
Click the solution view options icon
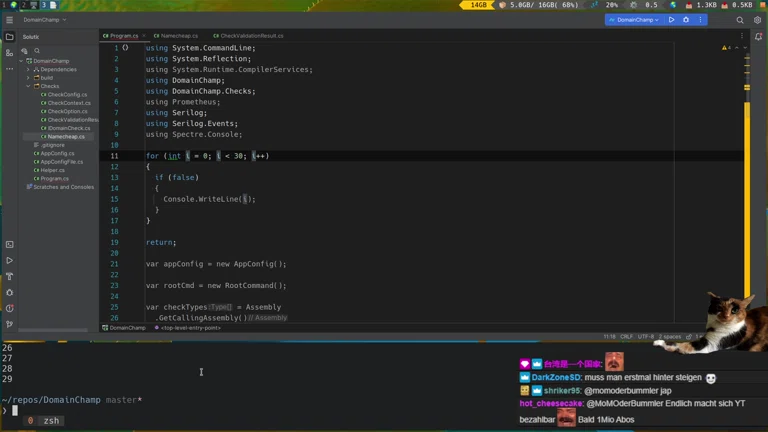[24, 50]
